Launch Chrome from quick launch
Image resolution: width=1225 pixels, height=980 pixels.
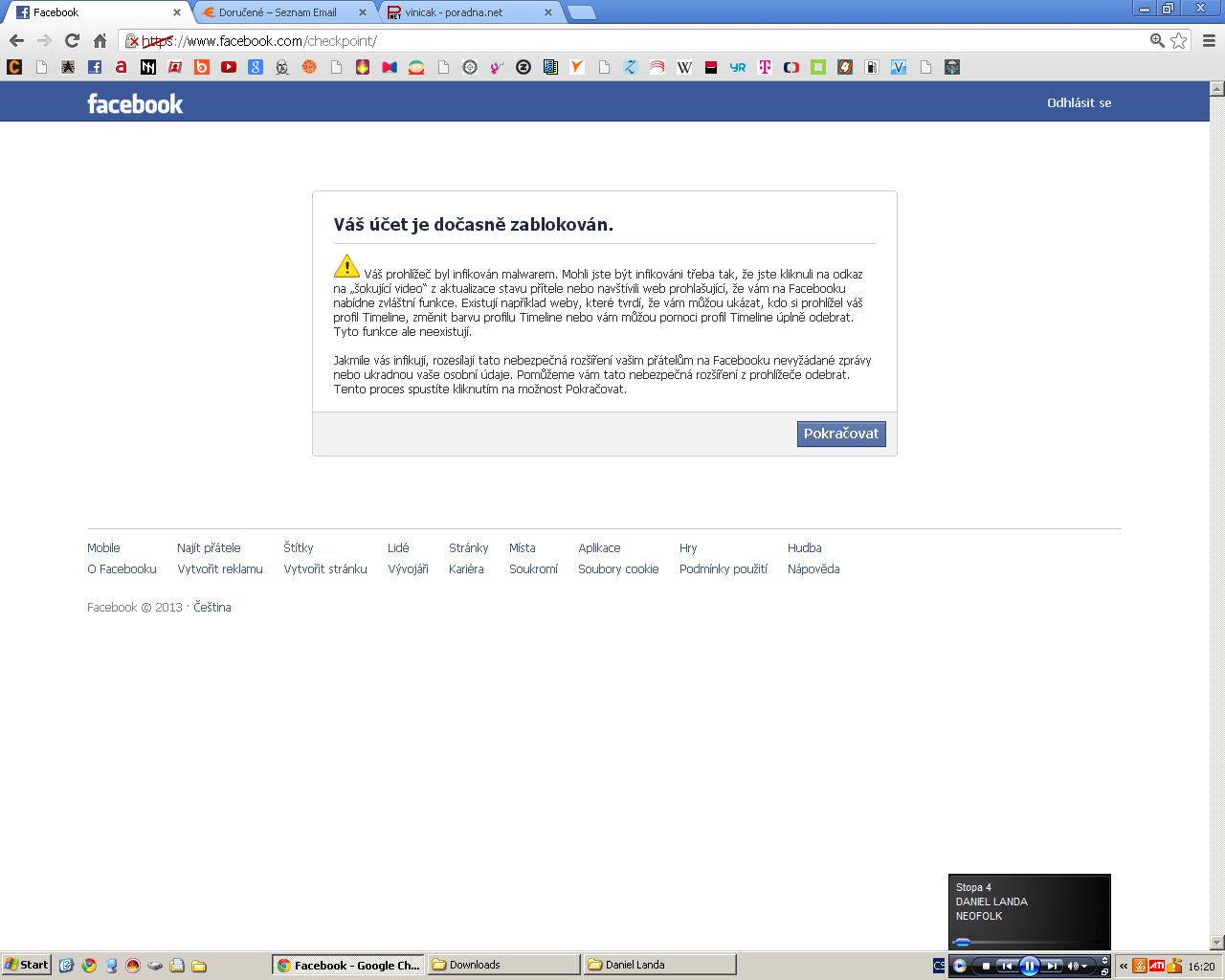tap(89, 966)
